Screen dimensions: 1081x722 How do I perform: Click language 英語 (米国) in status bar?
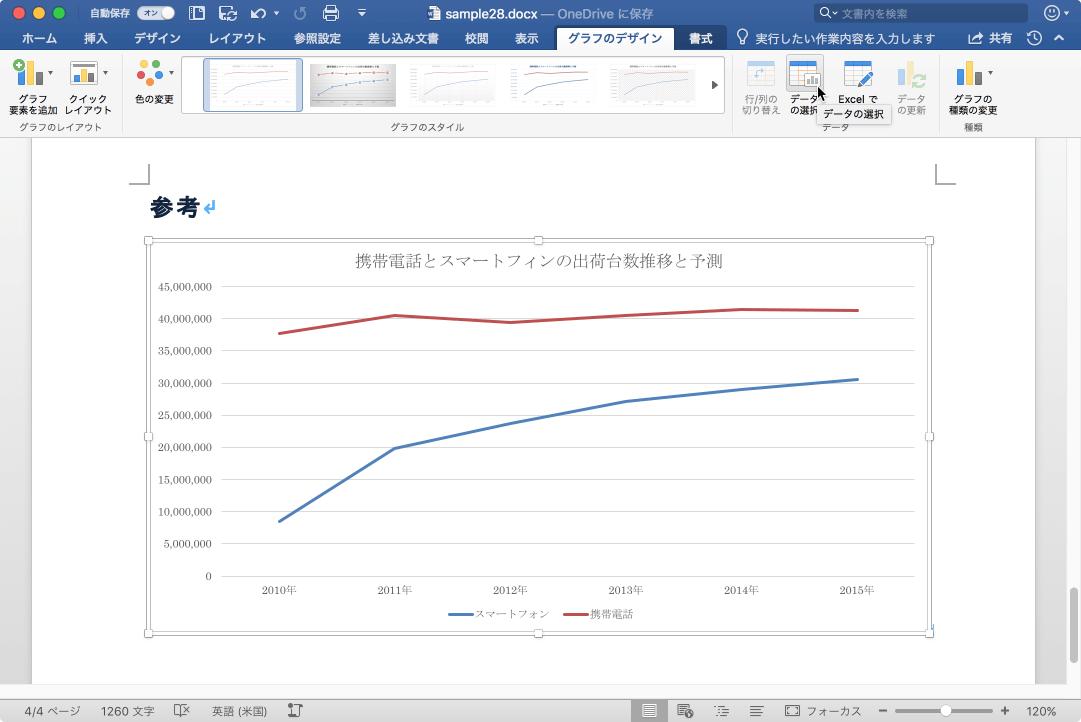tap(239, 711)
